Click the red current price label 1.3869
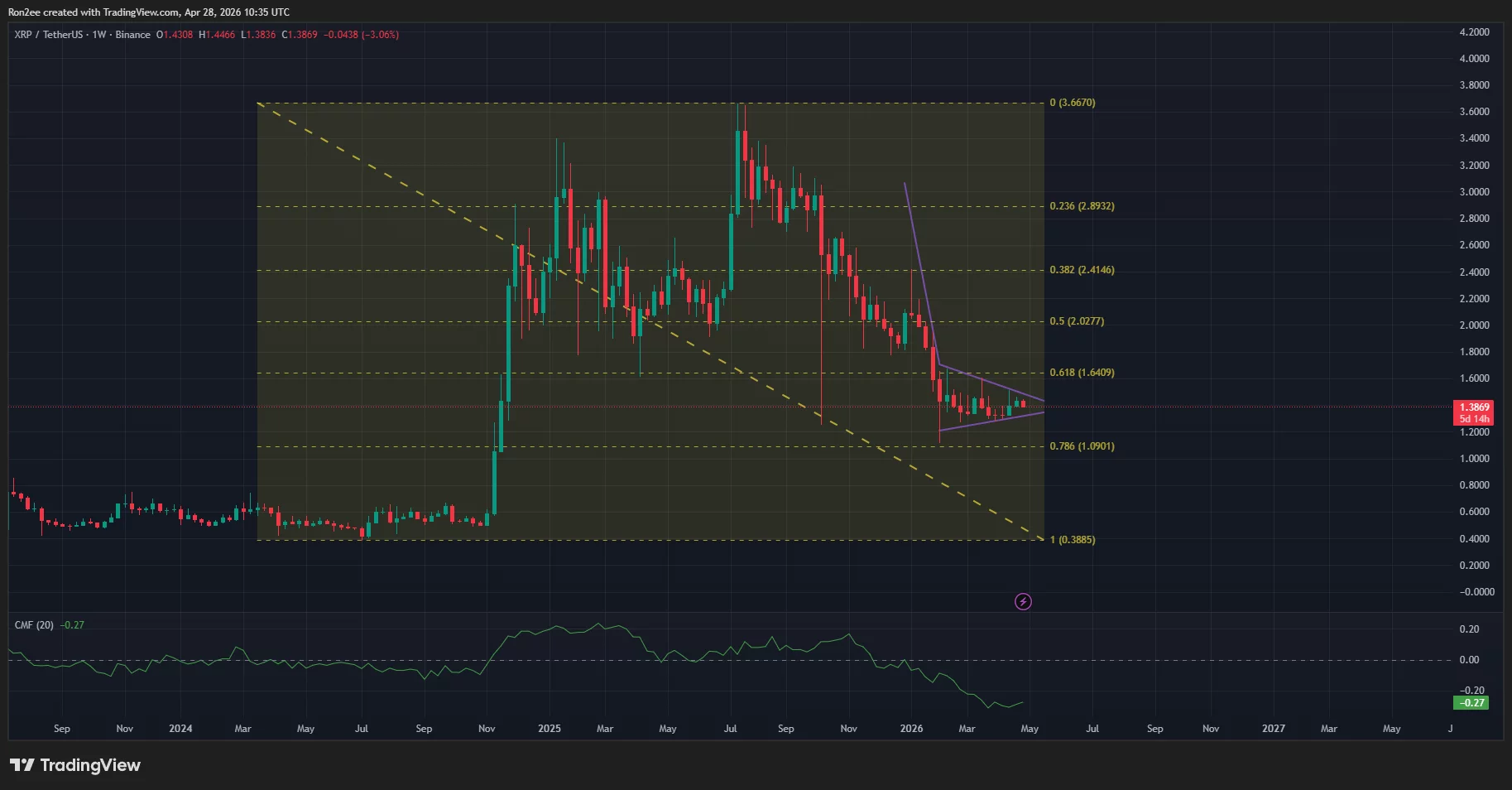 [1473, 407]
